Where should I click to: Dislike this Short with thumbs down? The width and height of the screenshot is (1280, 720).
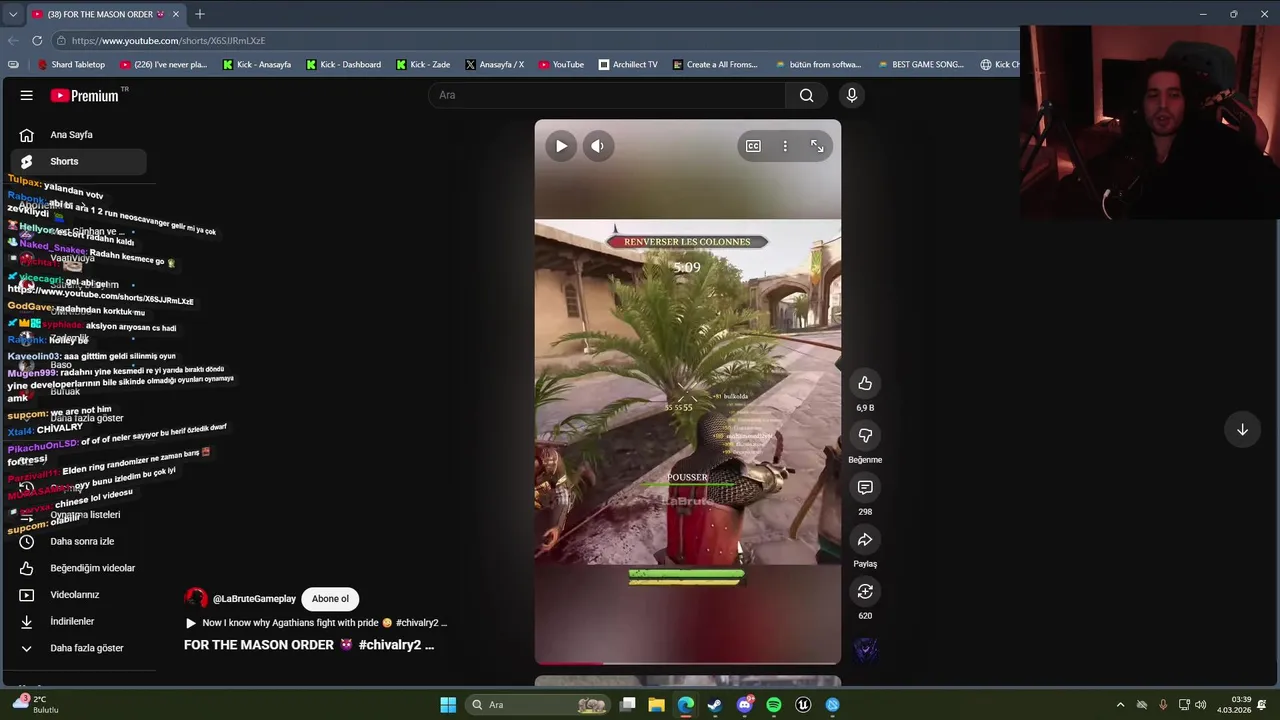tap(865, 435)
